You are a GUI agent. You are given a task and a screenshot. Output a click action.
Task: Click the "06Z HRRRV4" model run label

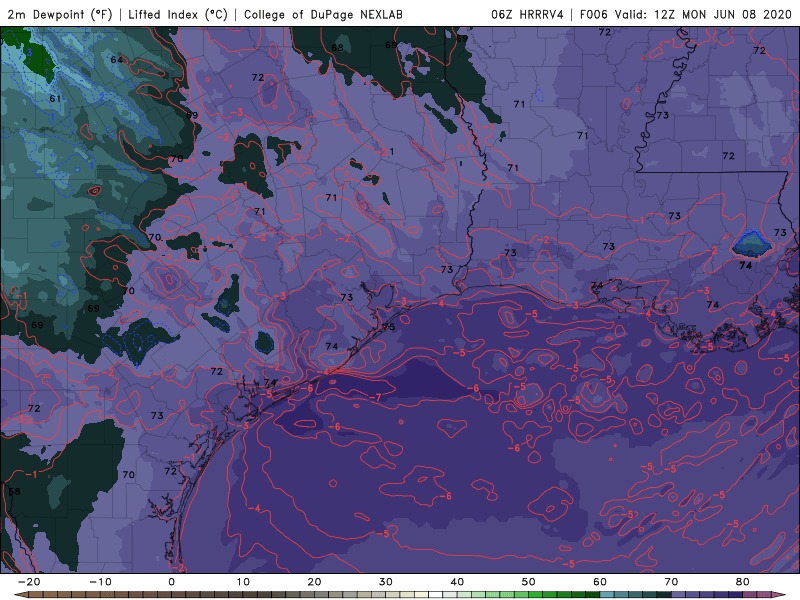click(x=527, y=14)
